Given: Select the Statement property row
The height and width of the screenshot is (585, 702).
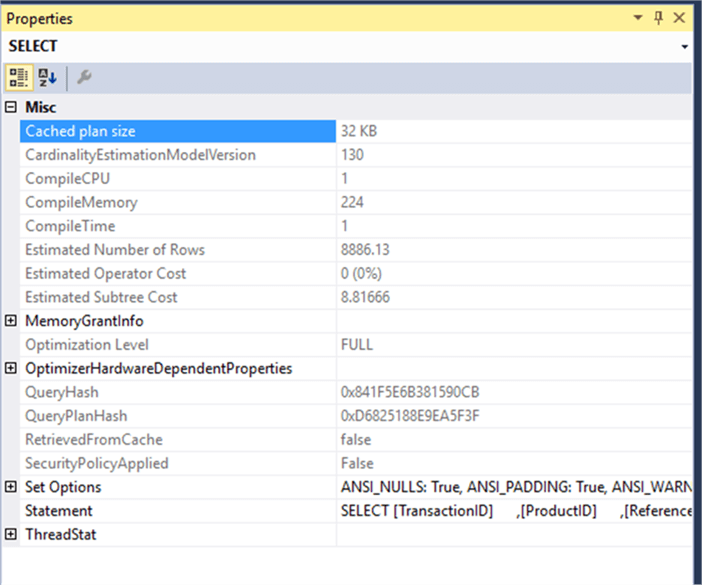Looking at the screenshot, I should (59, 511).
